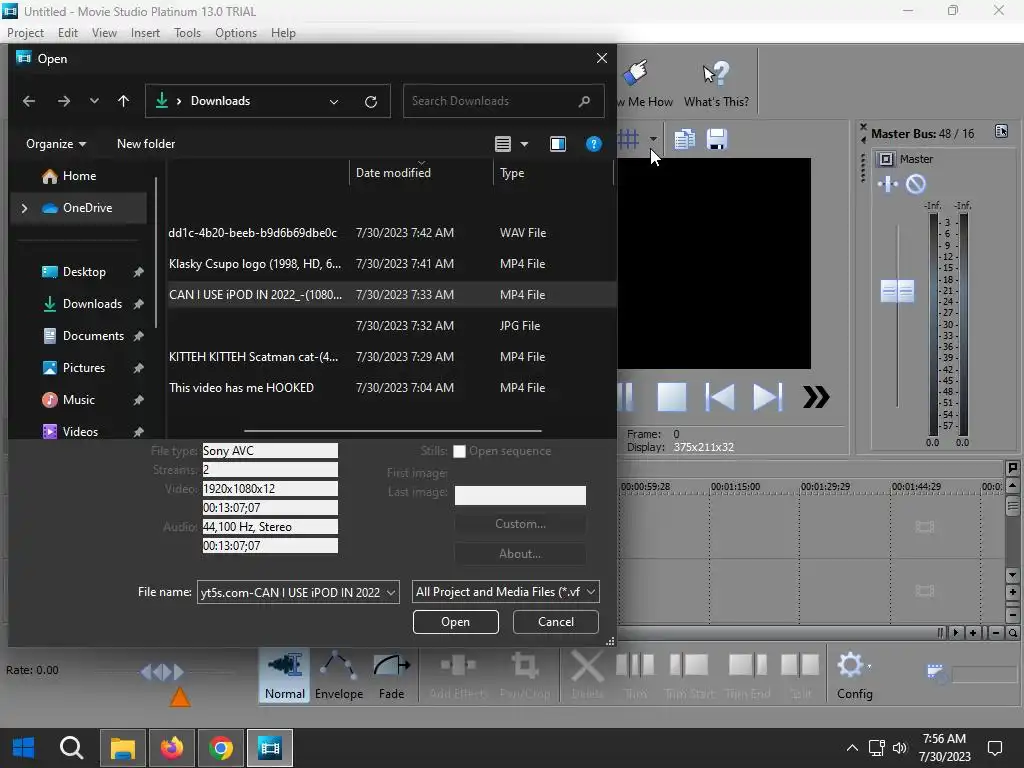
Task: Open the Edit menu
Action: click(x=67, y=33)
